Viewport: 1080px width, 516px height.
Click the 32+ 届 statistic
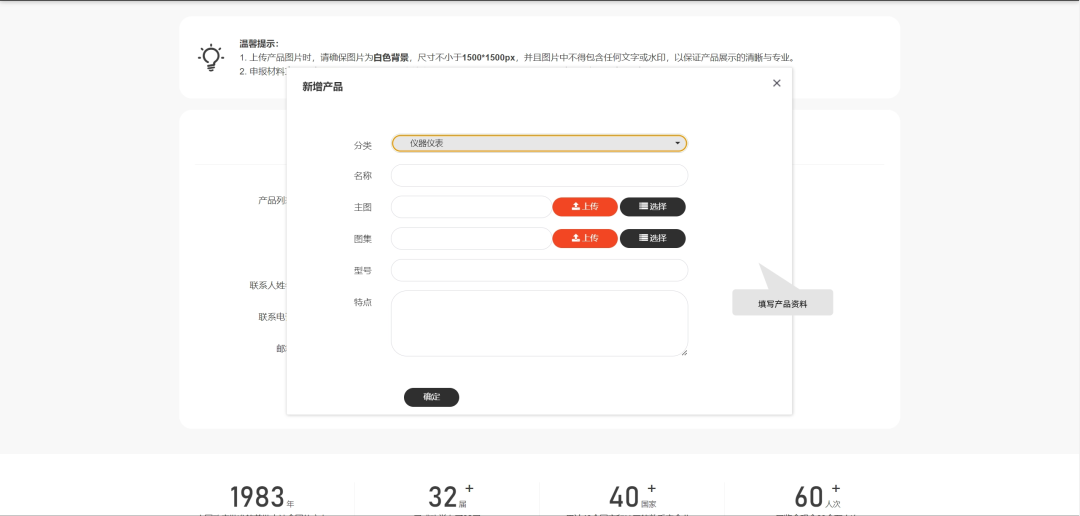click(x=451, y=496)
